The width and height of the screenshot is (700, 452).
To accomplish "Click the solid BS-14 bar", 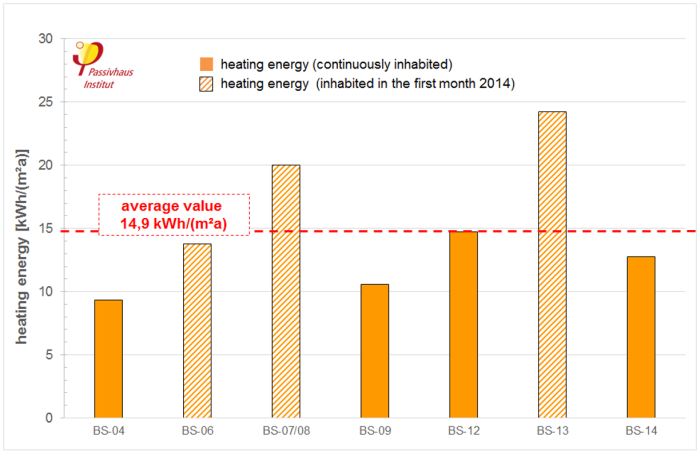I will [x=641, y=336].
